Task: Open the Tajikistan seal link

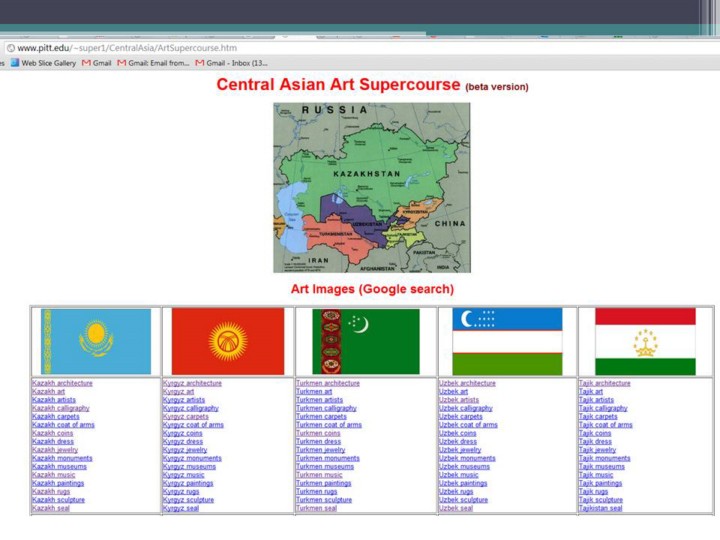Action: point(600,508)
